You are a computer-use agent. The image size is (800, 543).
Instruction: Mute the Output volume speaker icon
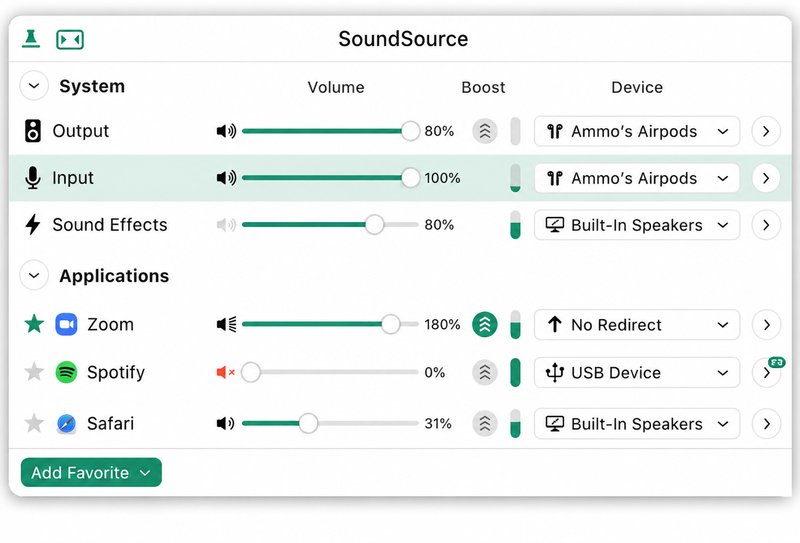tap(226, 131)
